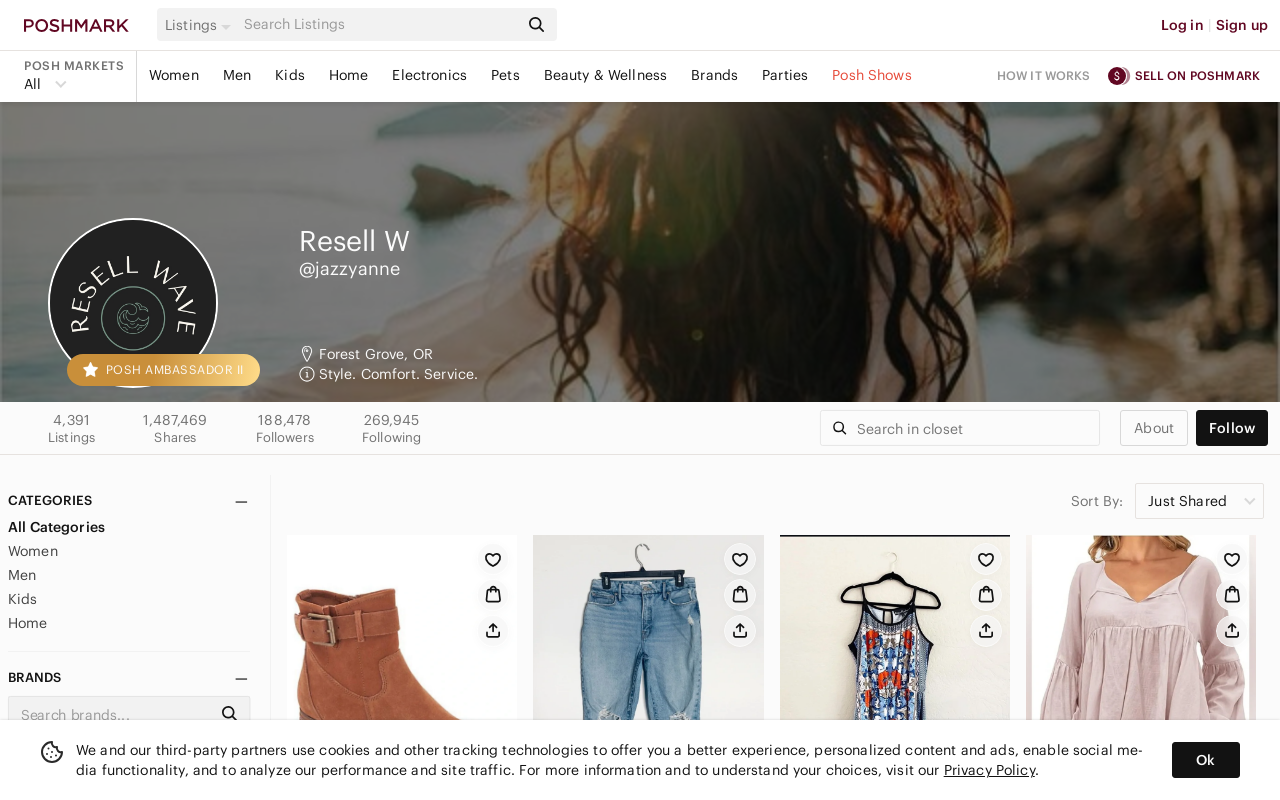Like the pink blouse listing
Screen dimensions: 1280x800
point(1232,560)
